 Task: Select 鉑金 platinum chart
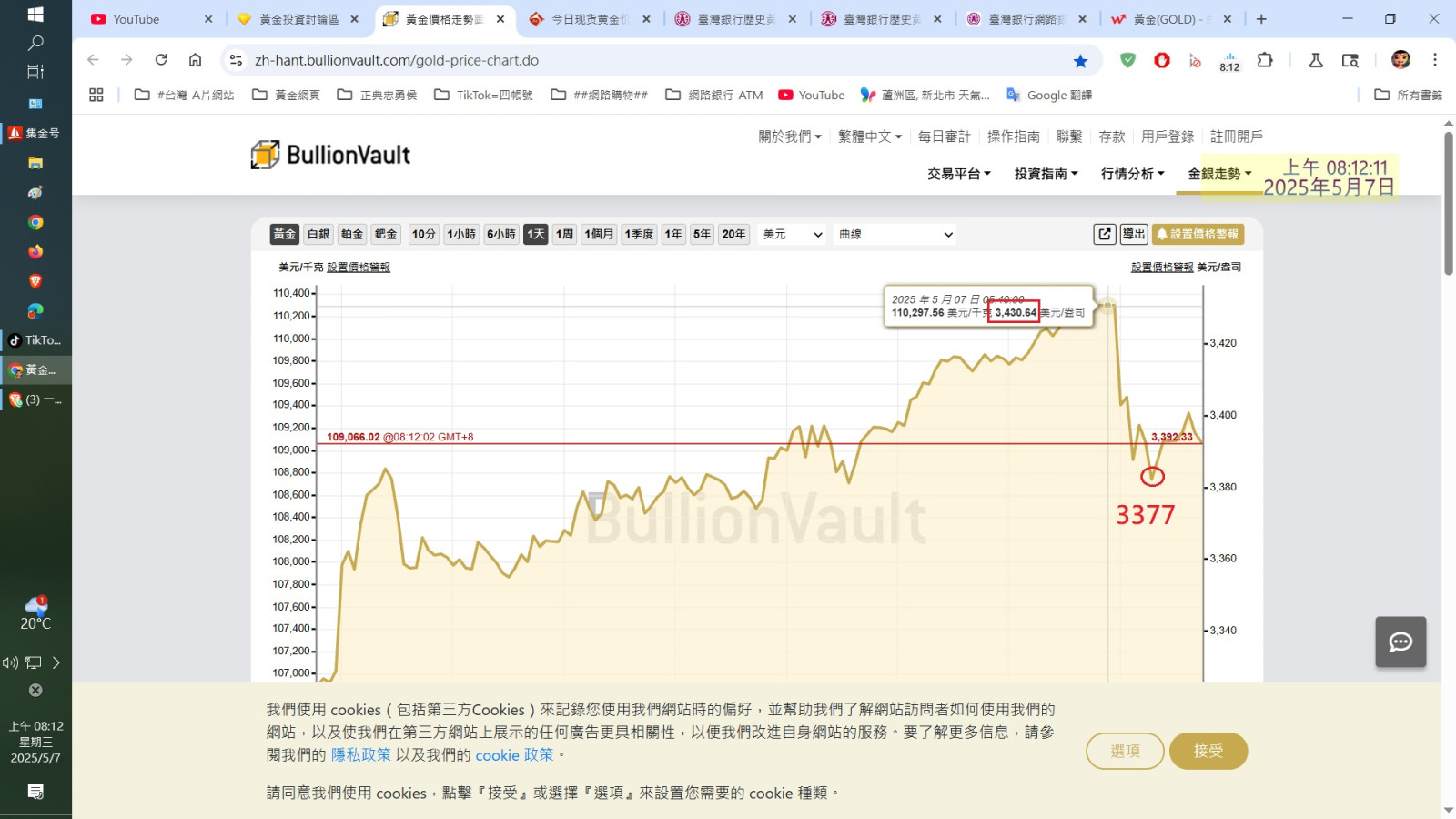(352, 234)
